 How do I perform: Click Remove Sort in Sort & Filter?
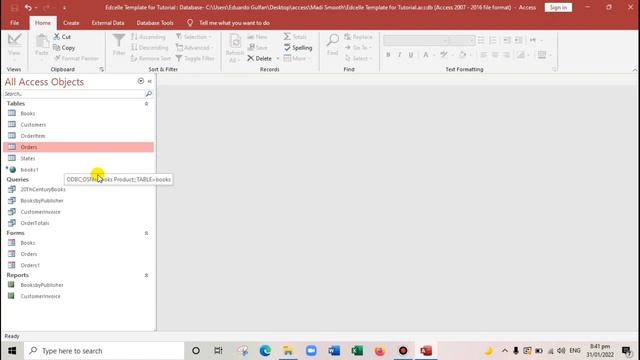151,58
